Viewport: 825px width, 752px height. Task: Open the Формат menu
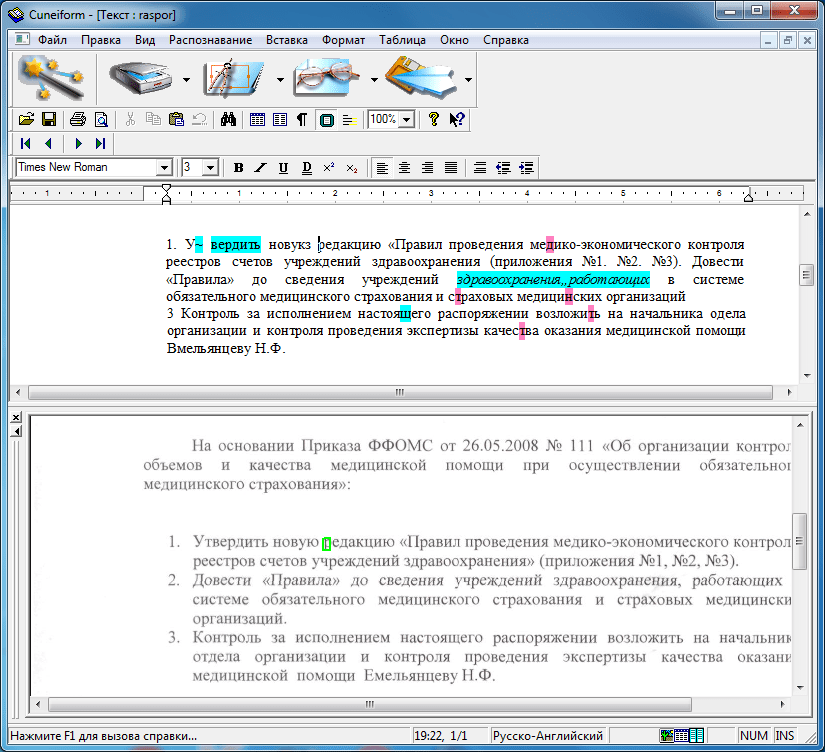(344, 40)
